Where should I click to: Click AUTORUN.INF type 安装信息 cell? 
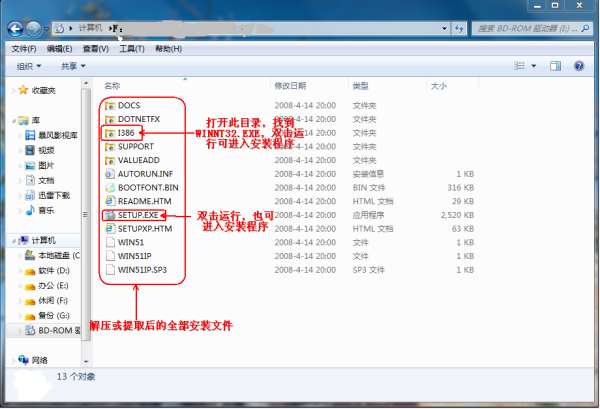(368, 174)
